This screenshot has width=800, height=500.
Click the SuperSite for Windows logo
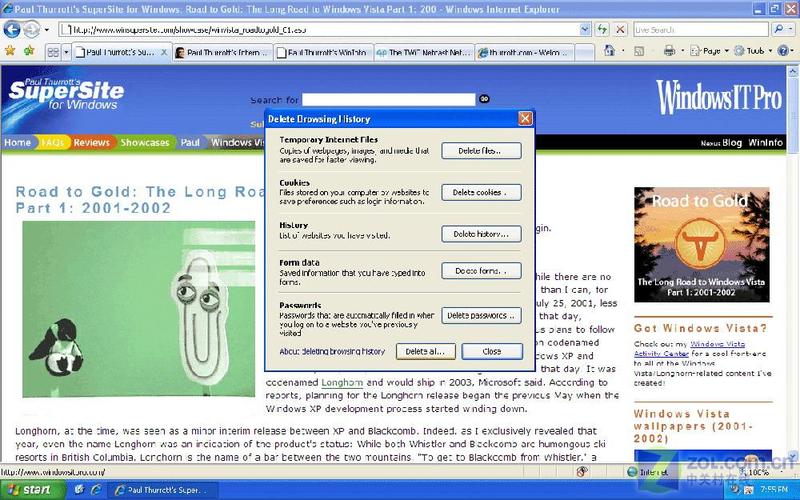[x=66, y=94]
